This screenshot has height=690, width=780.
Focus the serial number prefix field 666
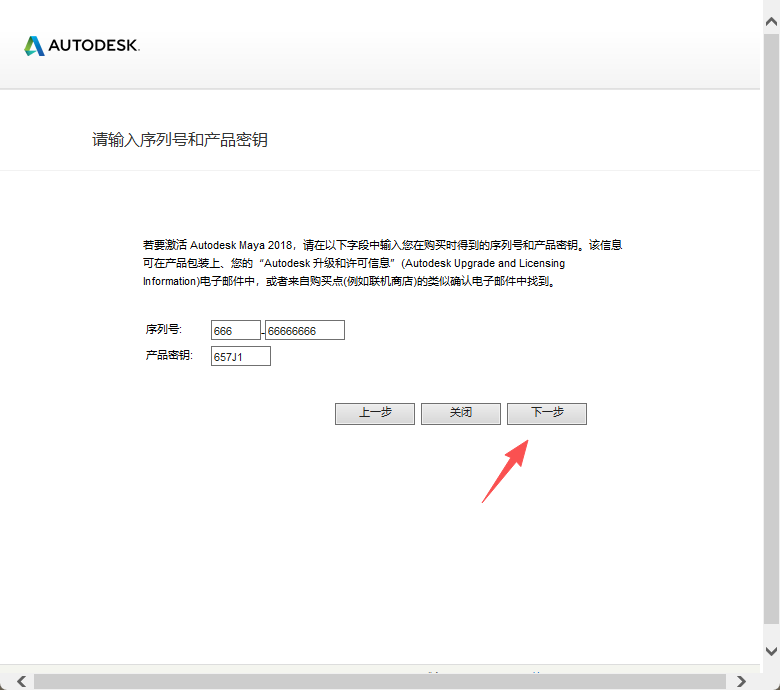236,330
